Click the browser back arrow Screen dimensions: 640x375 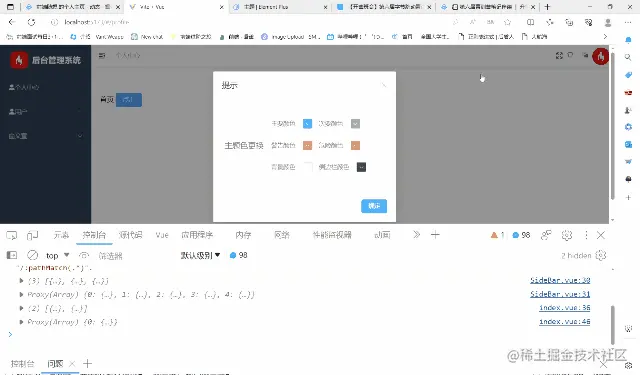pos(12,22)
